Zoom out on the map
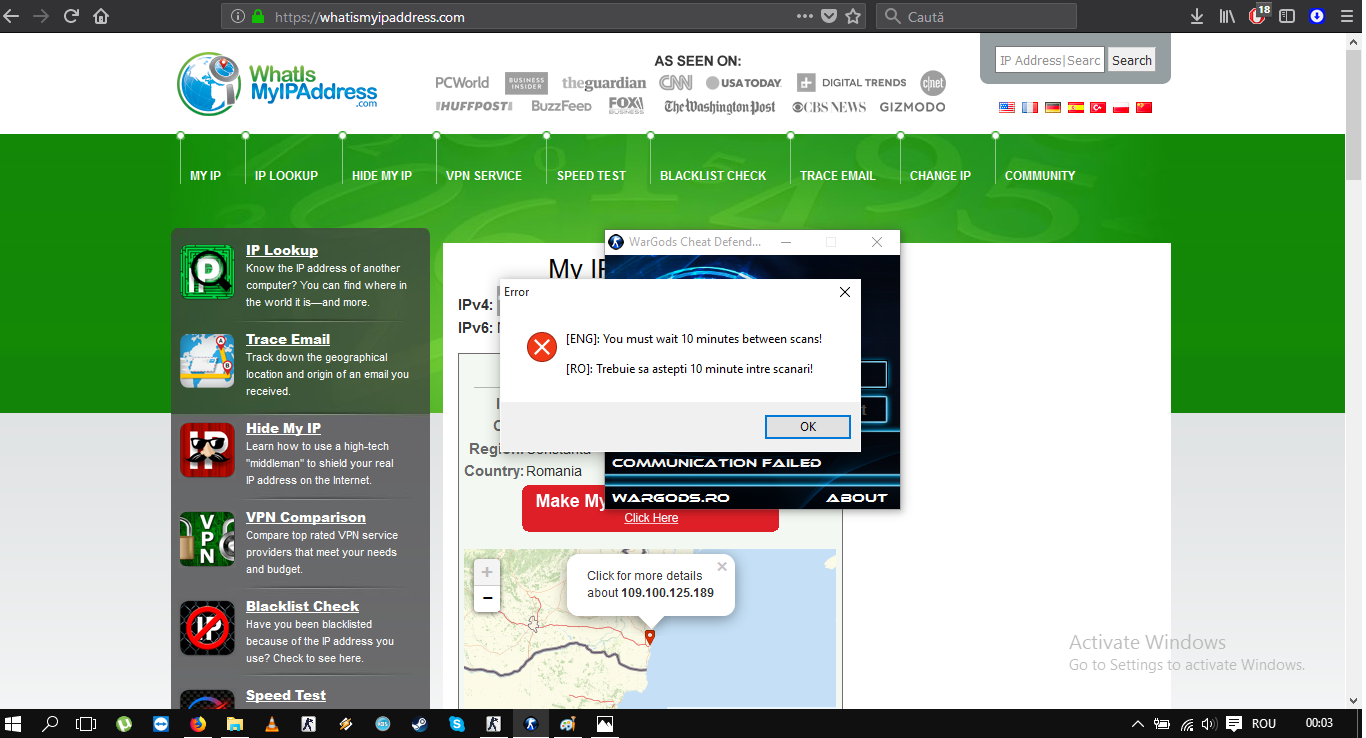The width and height of the screenshot is (1366, 738). 487,599
